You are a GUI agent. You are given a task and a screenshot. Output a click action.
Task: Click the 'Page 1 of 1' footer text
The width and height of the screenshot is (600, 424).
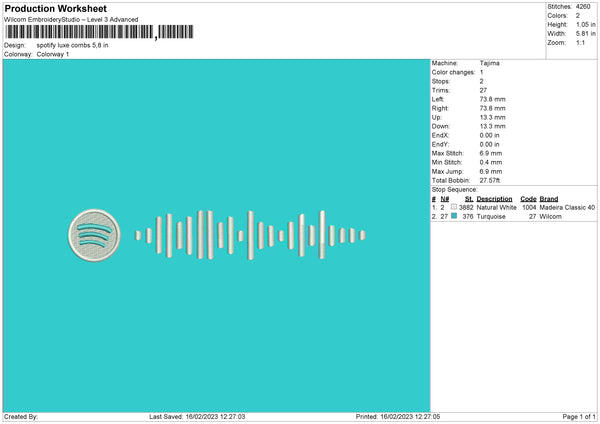579,417
